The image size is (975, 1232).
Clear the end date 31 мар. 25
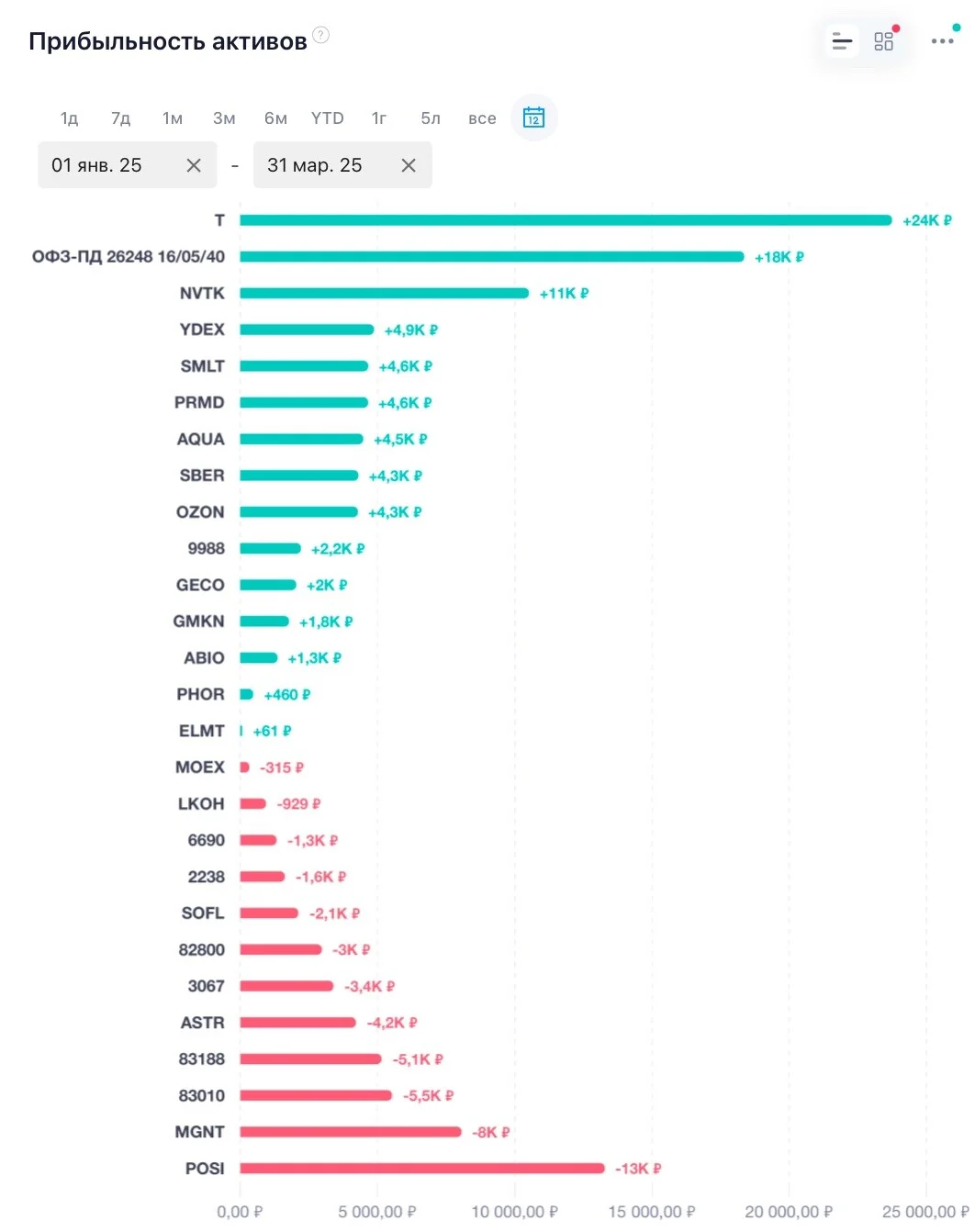(x=409, y=165)
